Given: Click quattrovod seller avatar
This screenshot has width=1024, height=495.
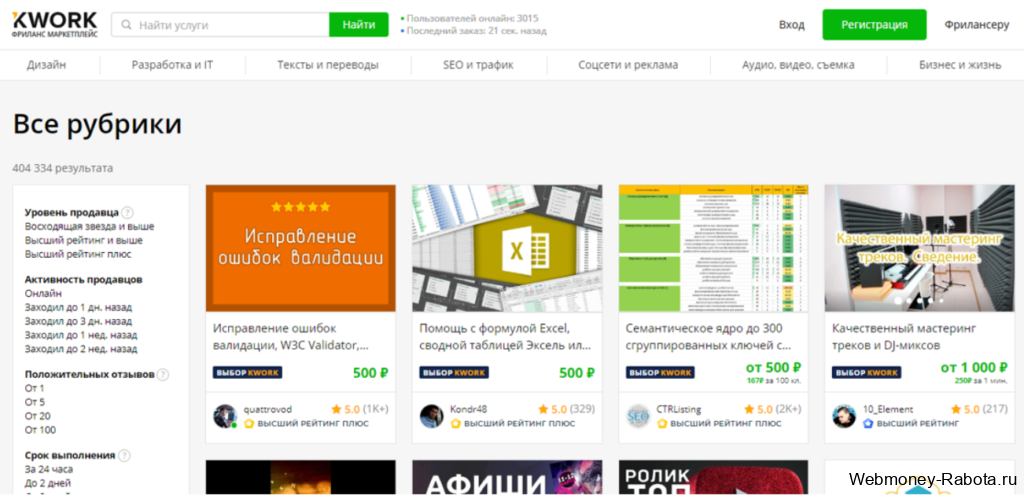Looking at the screenshot, I should point(225,416).
